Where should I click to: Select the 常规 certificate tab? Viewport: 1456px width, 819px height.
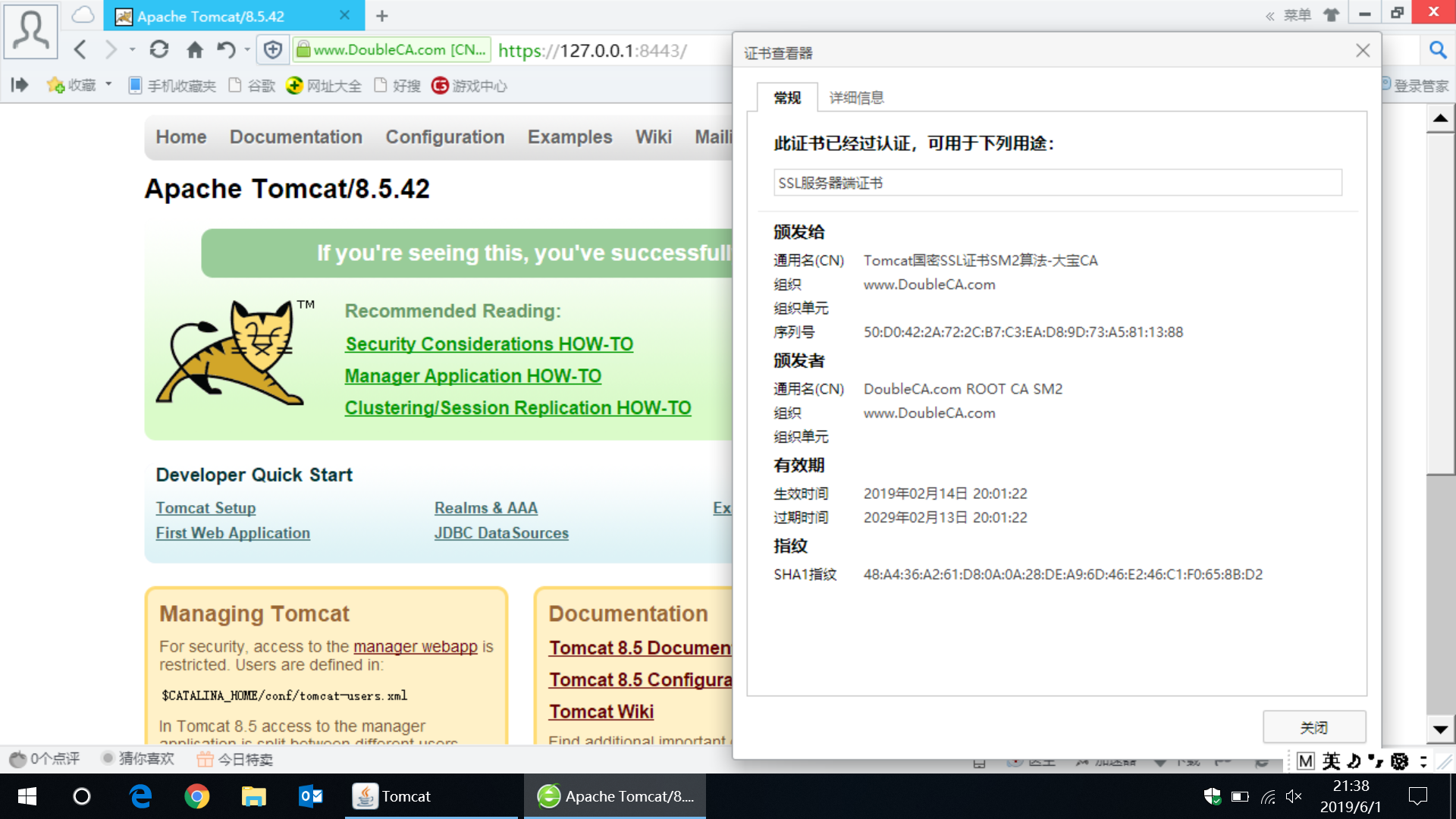click(786, 98)
